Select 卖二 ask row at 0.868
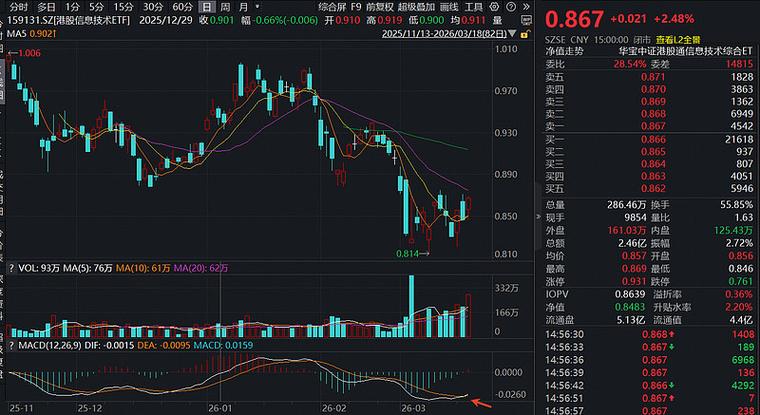This screenshot has width=760, height=415. coord(649,114)
